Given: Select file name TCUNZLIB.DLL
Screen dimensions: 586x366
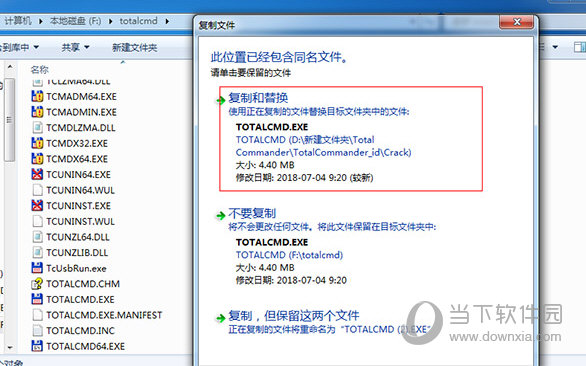Looking at the screenshot, I should [x=77, y=253].
